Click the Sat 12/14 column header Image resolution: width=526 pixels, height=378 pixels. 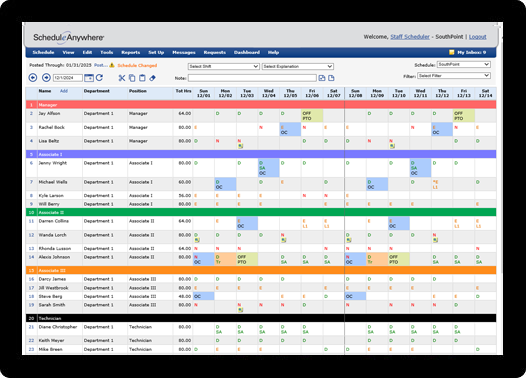(485, 93)
